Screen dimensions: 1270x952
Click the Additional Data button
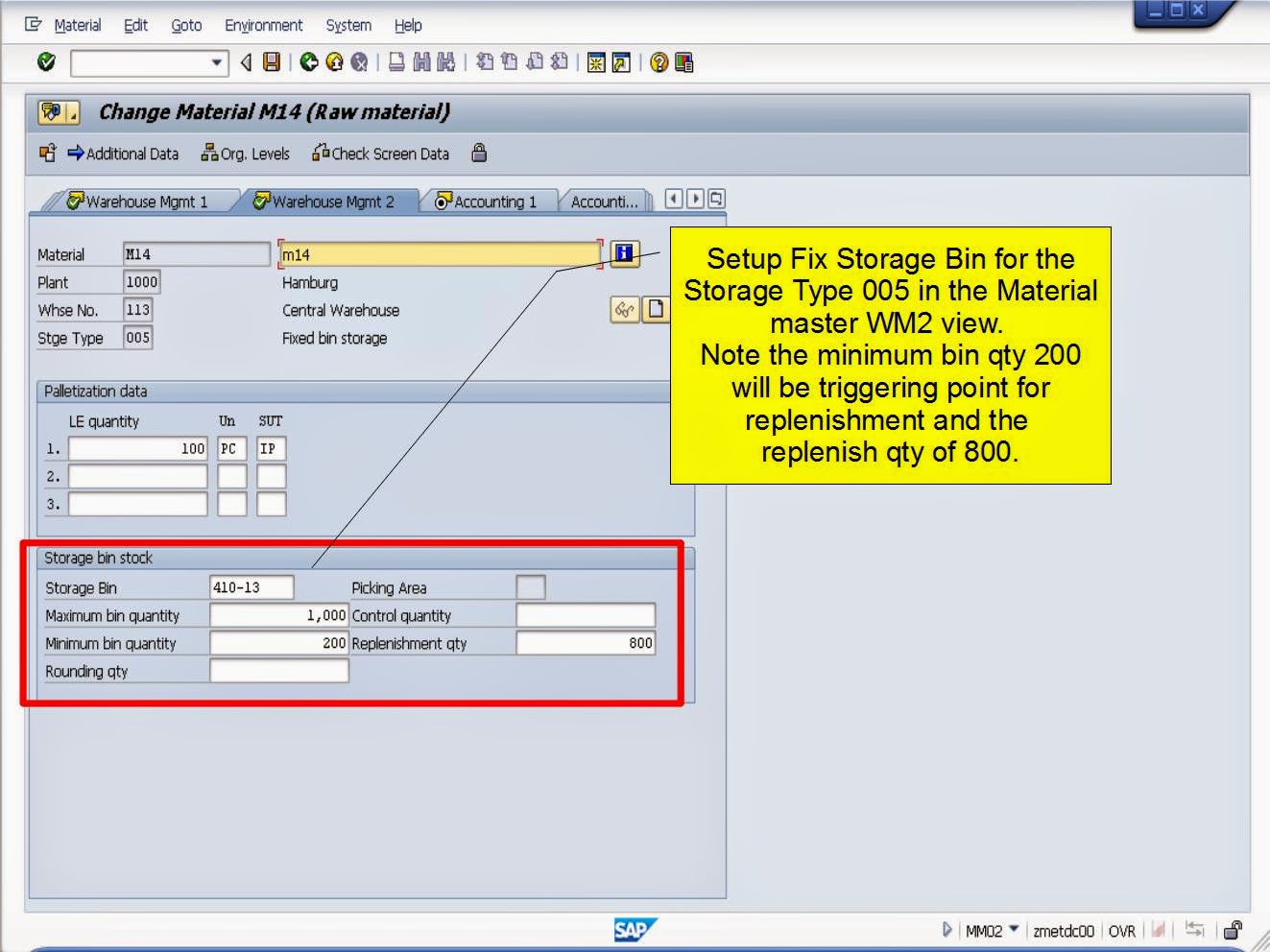pyautogui.click(x=125, y=154)
